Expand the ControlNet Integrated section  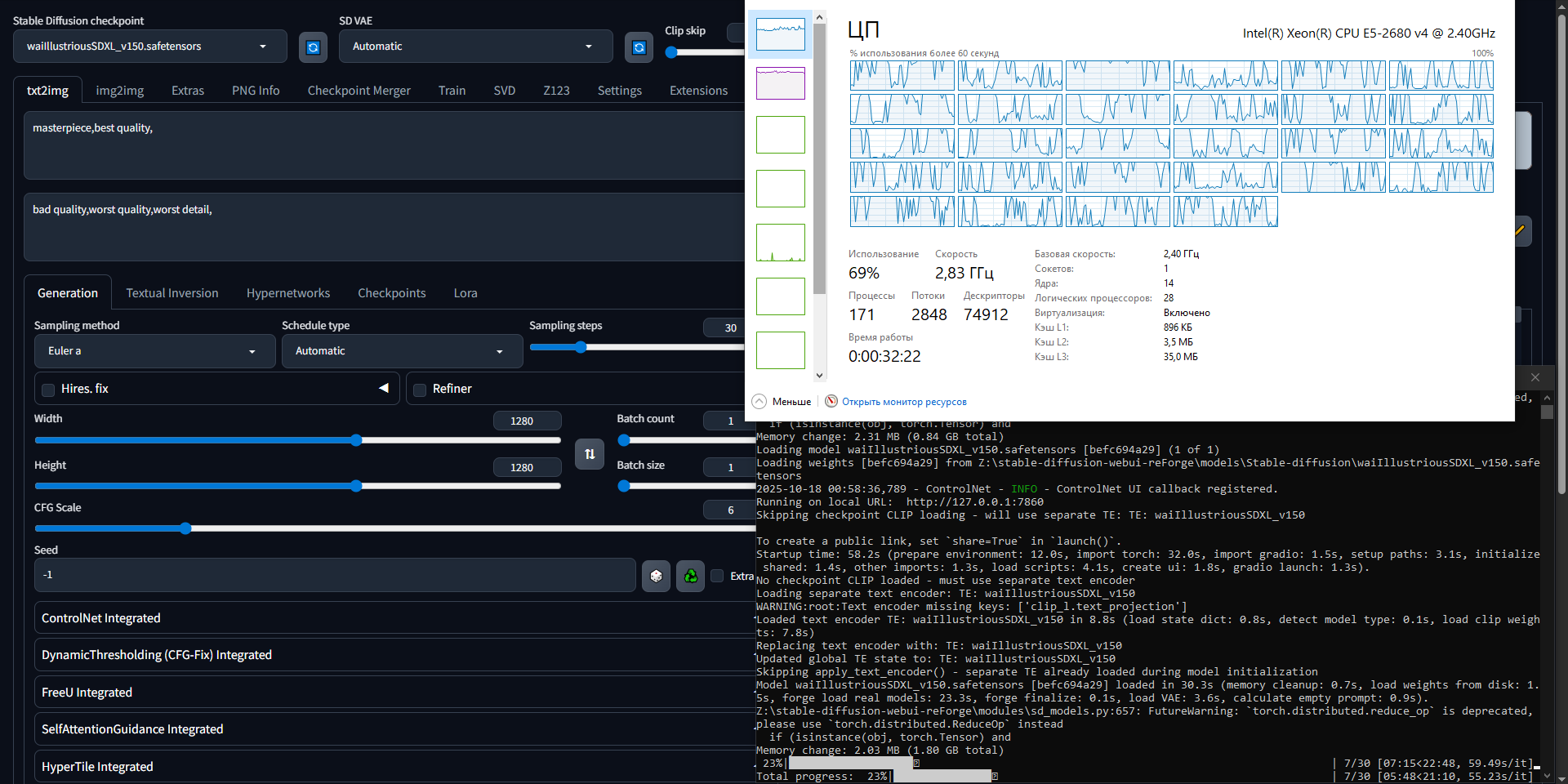tap(101, 618)
